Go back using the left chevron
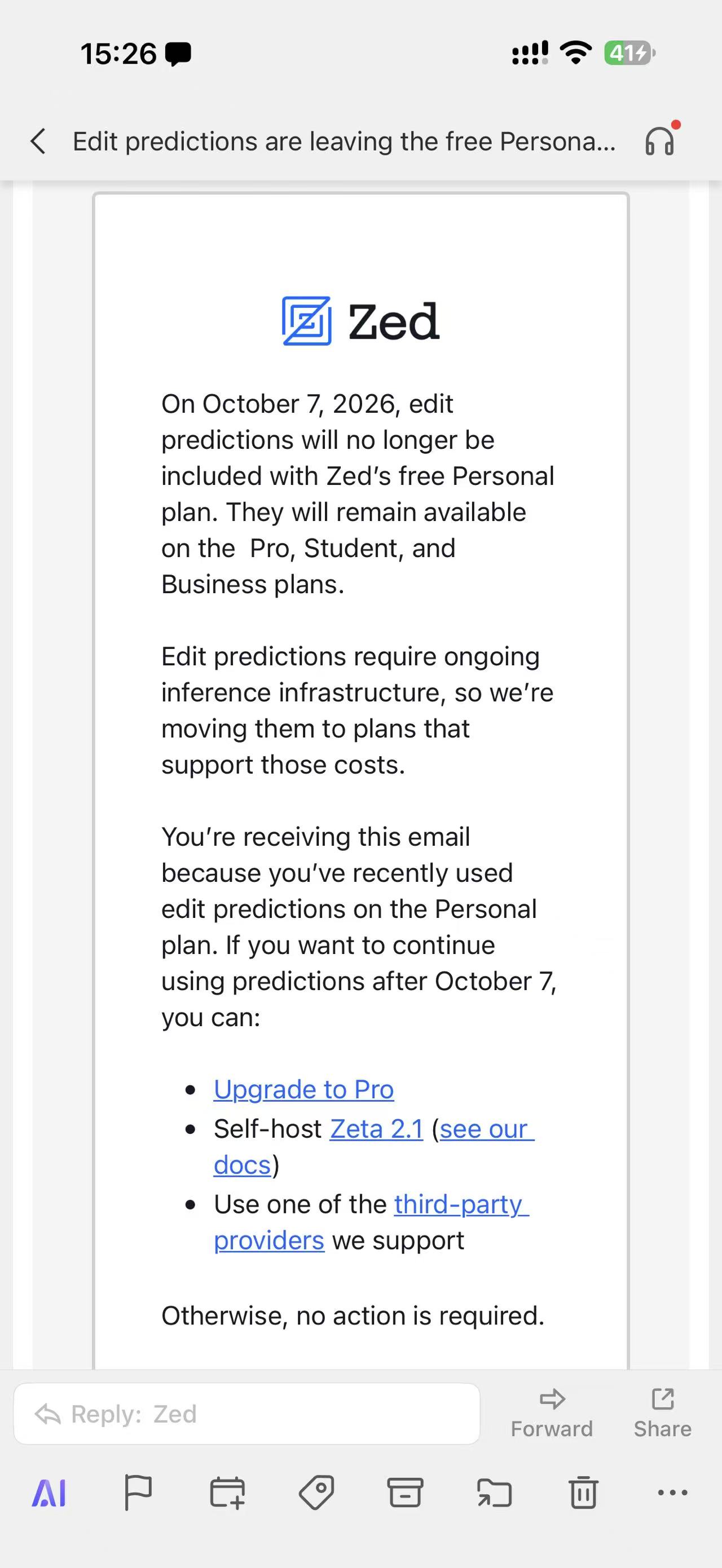Viewport: 722px width, 1568px height. coord(38,141)
